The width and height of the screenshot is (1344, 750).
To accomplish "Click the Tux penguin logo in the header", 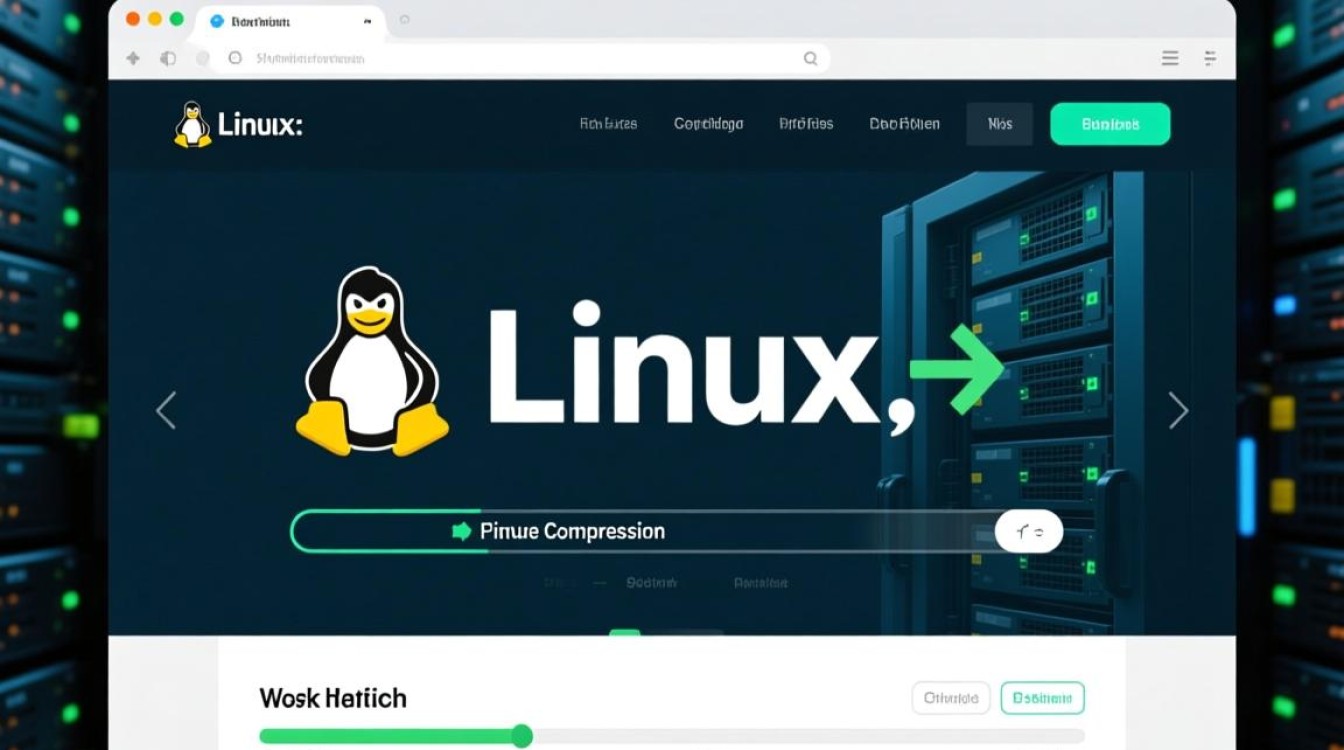I will (191, 123).
